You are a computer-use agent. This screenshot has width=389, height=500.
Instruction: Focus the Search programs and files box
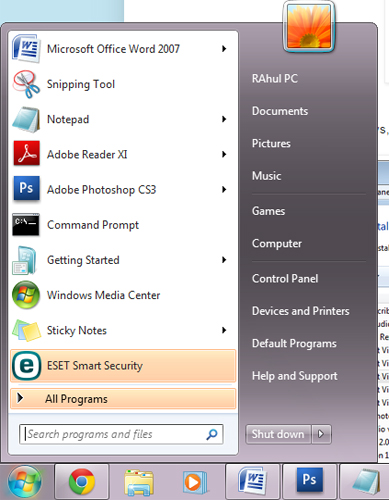[121, 434]
